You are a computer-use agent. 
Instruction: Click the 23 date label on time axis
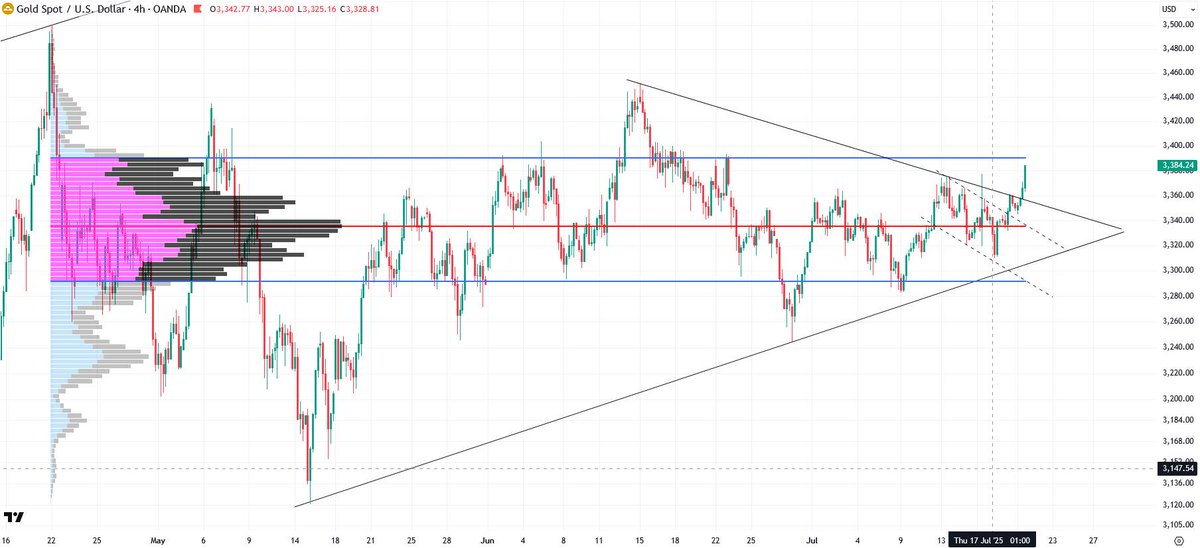pos(1053,539)
